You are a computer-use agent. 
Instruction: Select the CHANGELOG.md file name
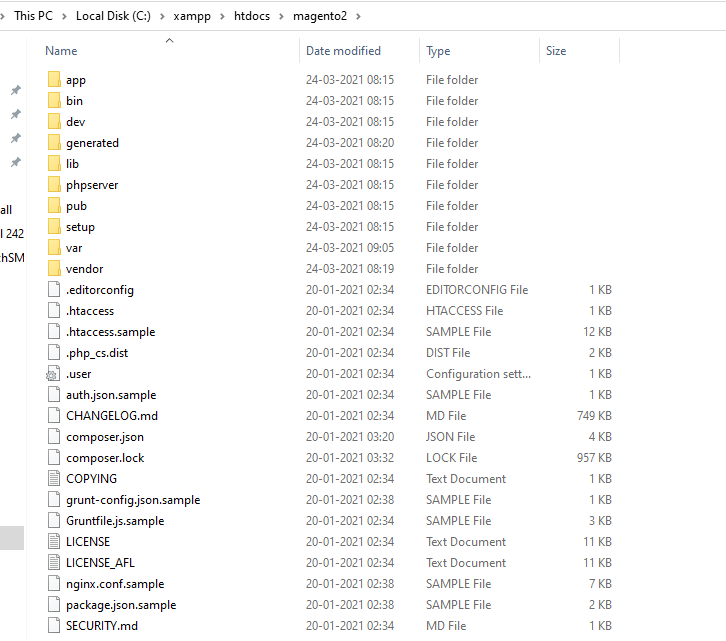(x=112, y=415)
